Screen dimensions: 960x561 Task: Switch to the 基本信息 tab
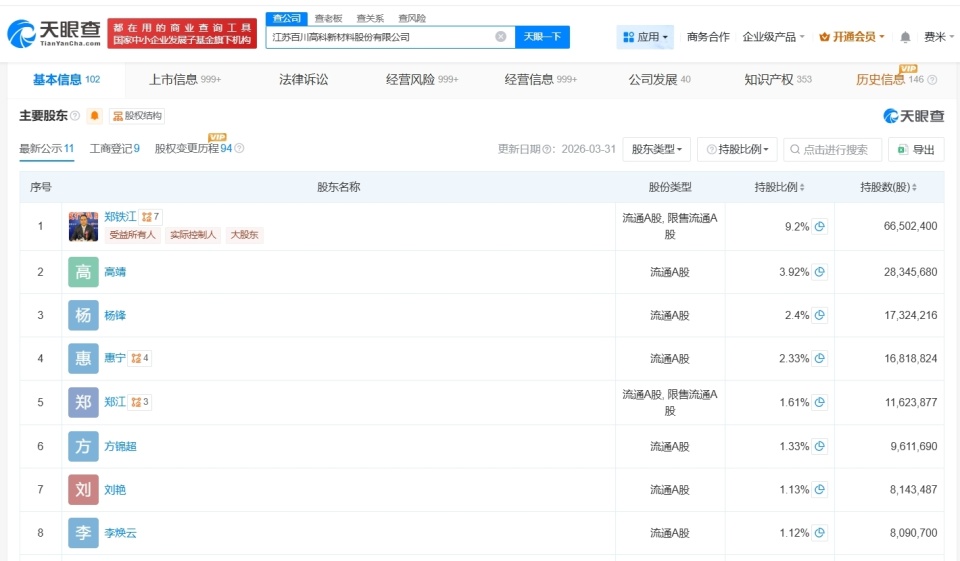[x=66, y=80]
